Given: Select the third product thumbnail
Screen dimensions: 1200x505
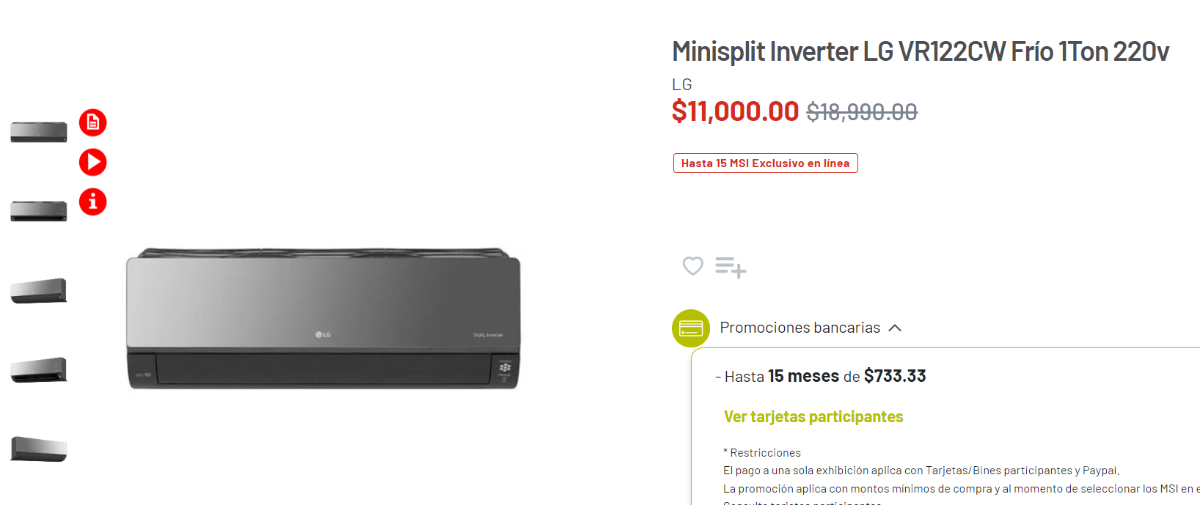Looking at the screenshot, I should point(39,290).
